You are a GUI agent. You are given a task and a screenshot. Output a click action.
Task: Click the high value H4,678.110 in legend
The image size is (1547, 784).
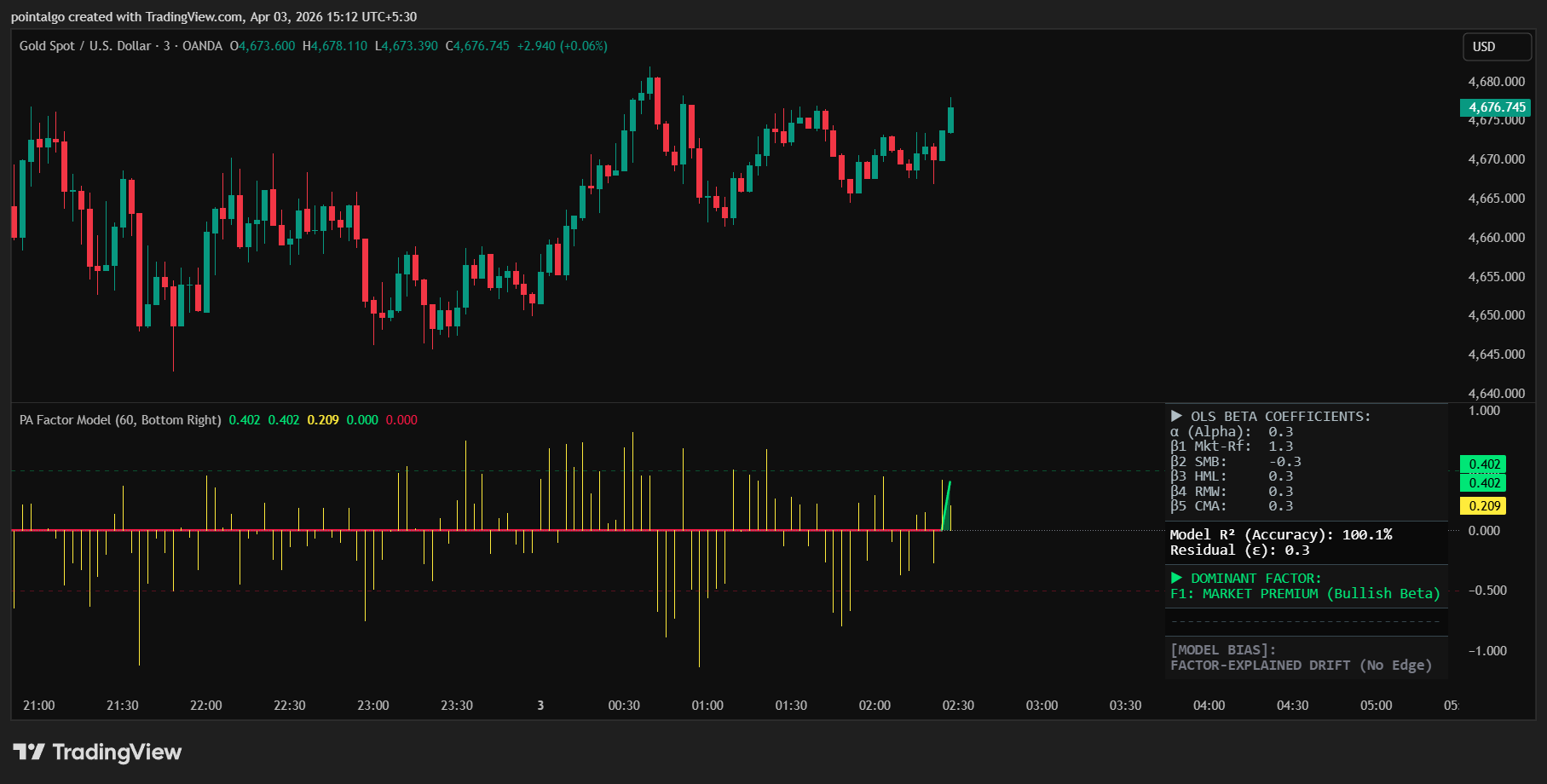coord(335,46)
